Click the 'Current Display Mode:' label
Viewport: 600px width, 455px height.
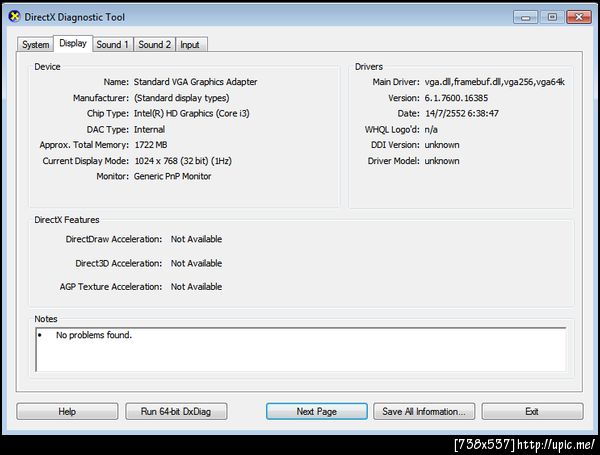click(x=86, y=161)
